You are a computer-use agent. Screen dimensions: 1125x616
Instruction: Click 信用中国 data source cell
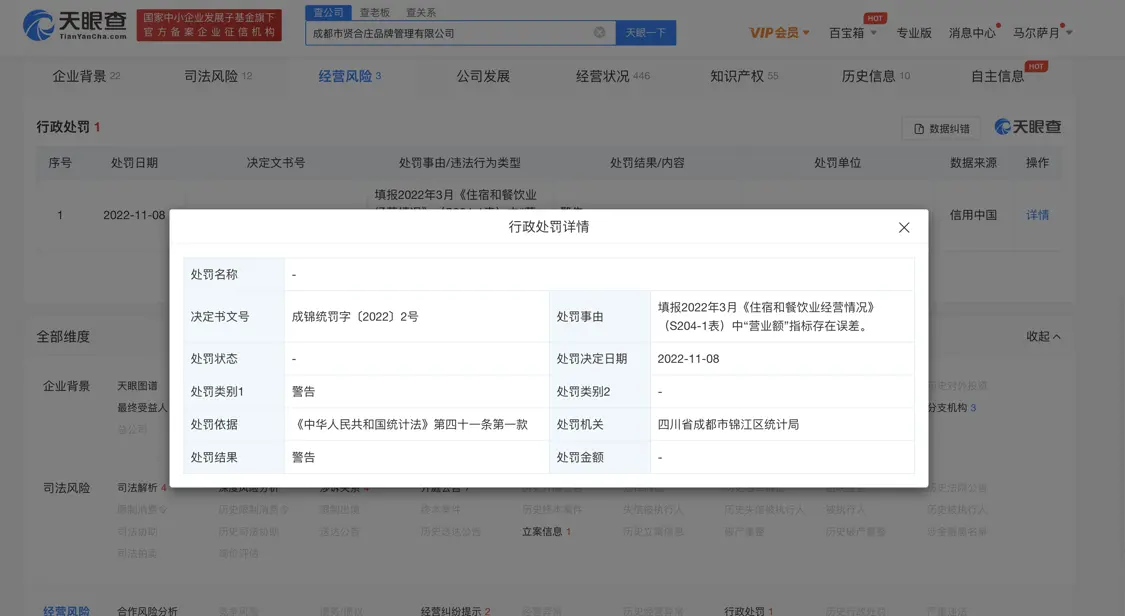pos(973,215)
